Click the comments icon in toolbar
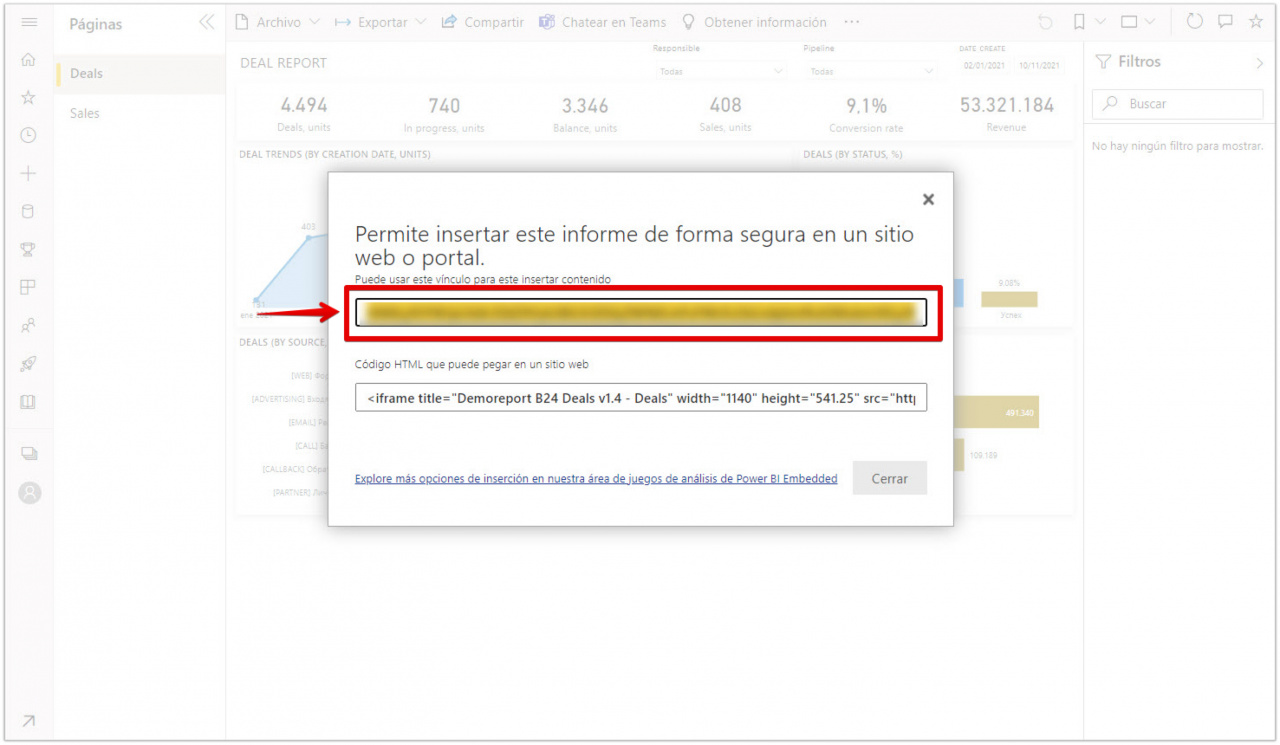This screenshot has height=745, width=1280. click(x=1225, y=22)
